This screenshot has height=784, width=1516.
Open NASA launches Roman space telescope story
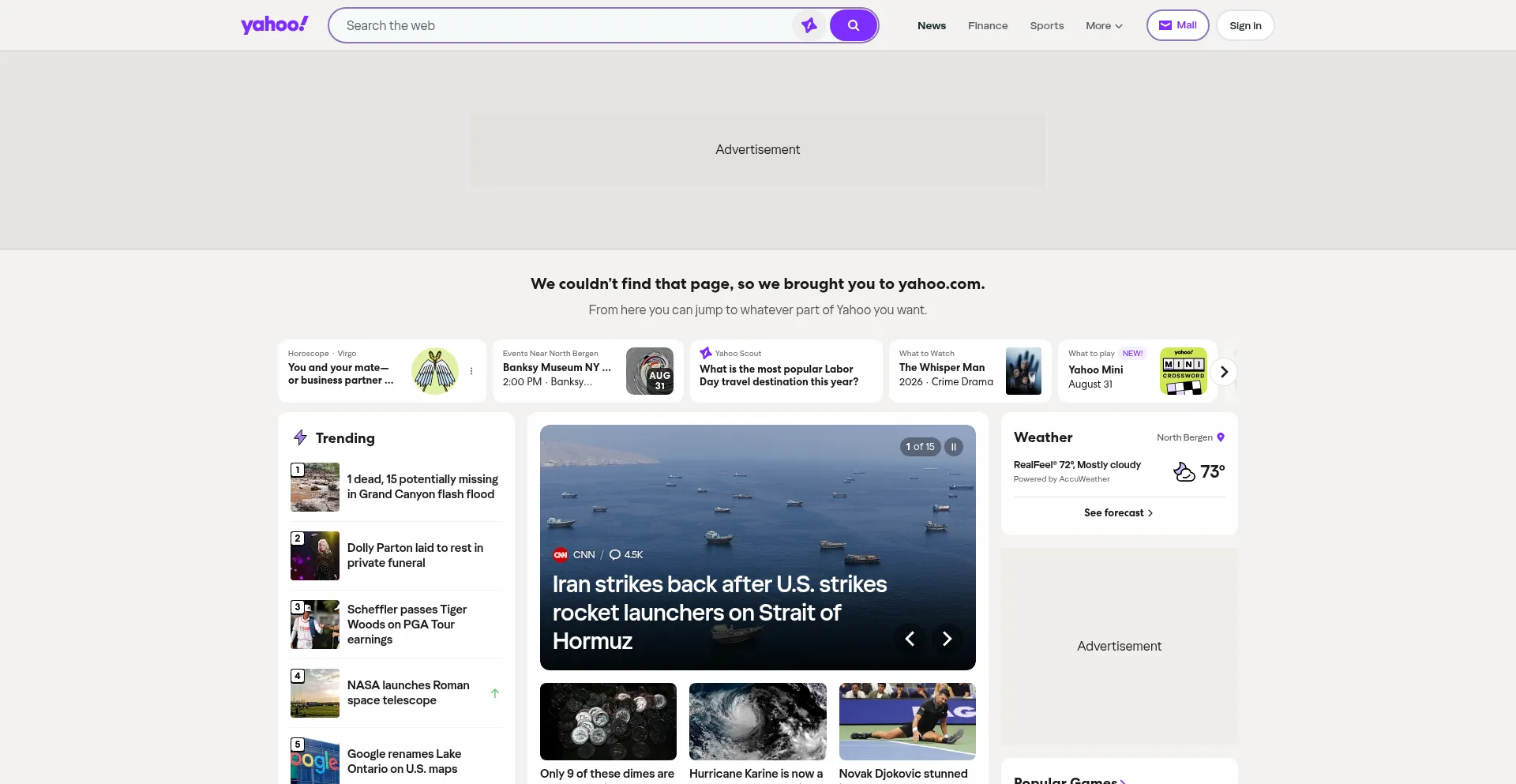[x=408, y=692]
